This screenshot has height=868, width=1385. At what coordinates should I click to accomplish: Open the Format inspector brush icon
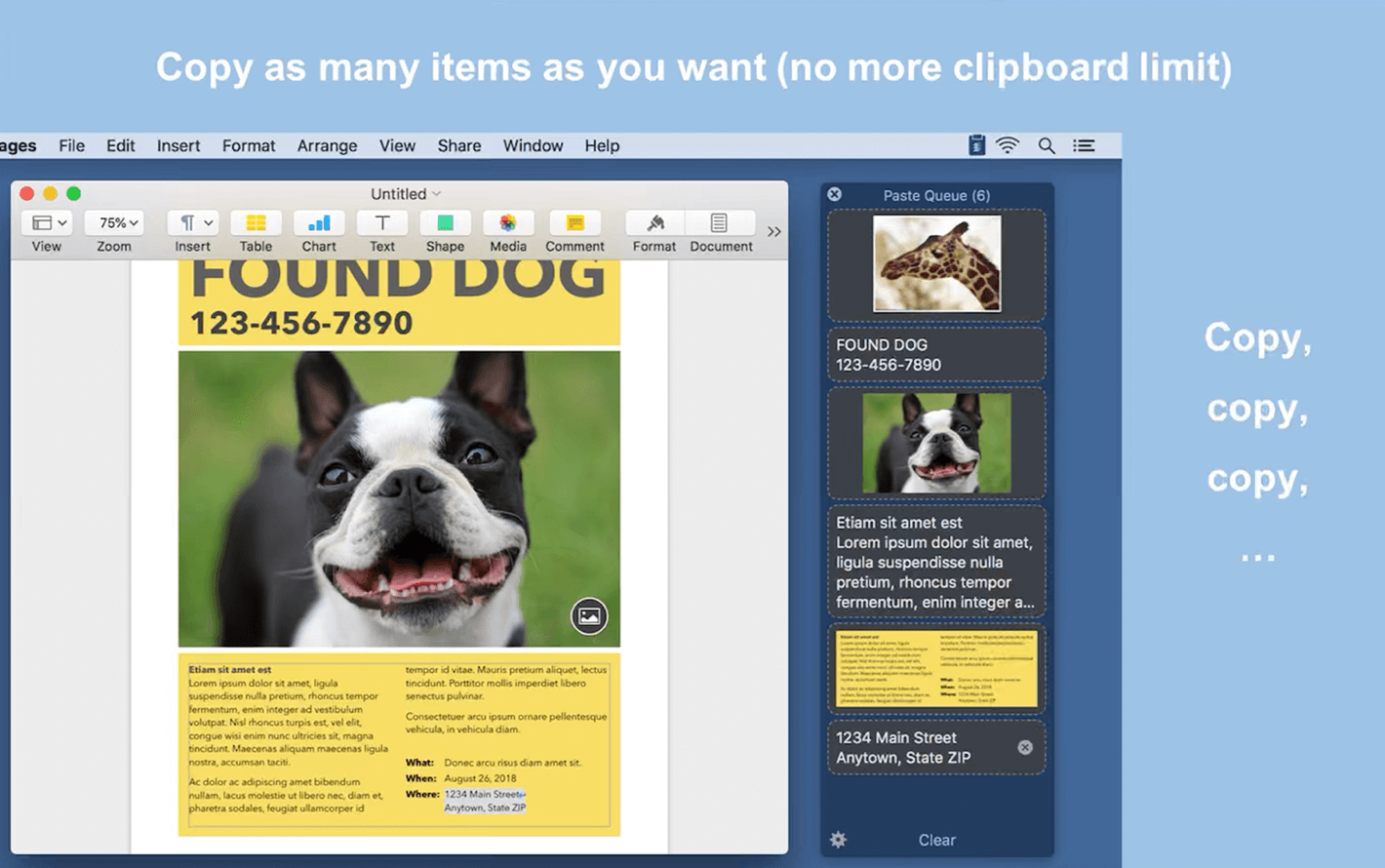654,223
